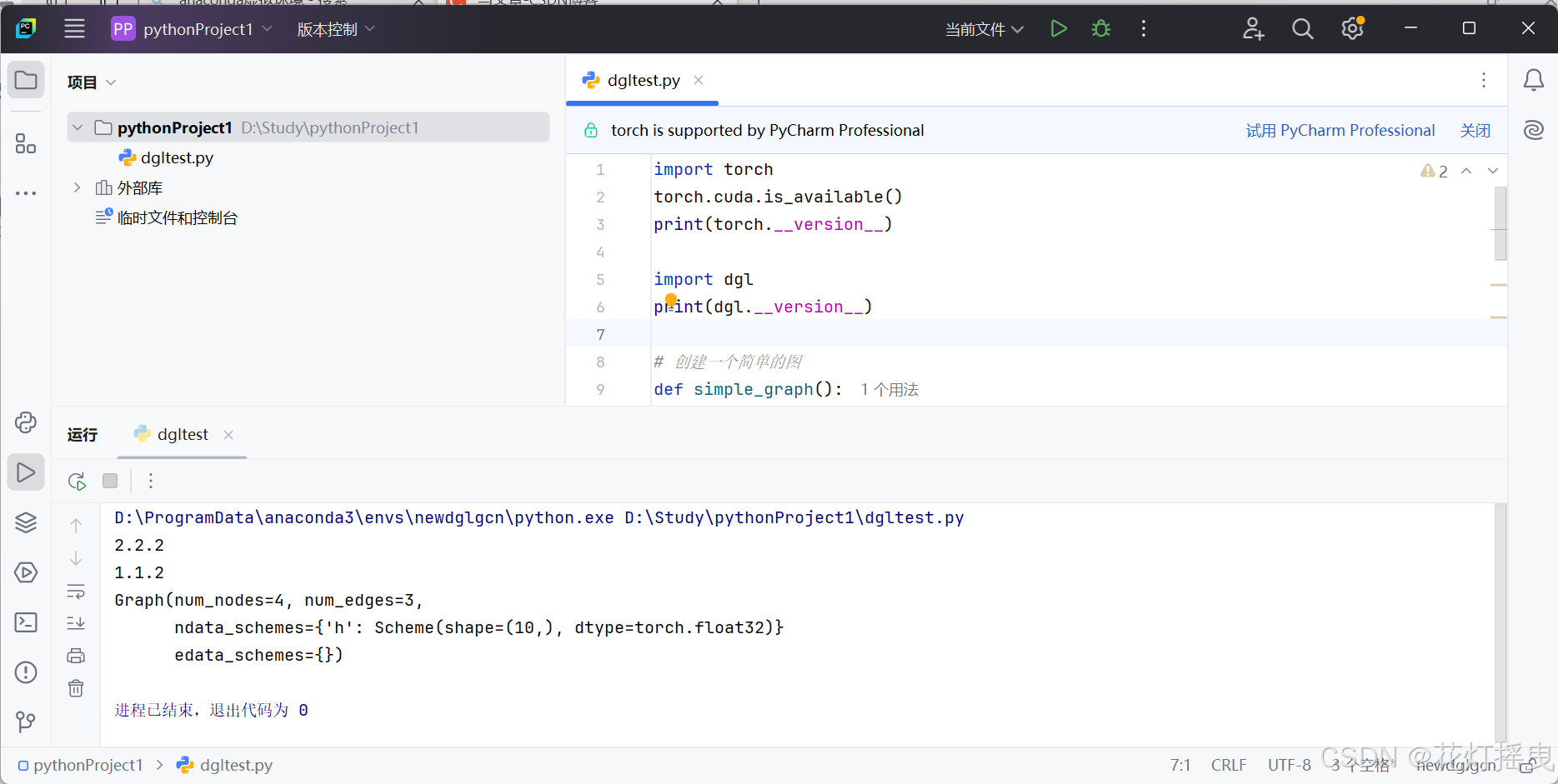Open the Git version control tool window
This screenshot has width=1558, height=784.
[x=26, y=721]
